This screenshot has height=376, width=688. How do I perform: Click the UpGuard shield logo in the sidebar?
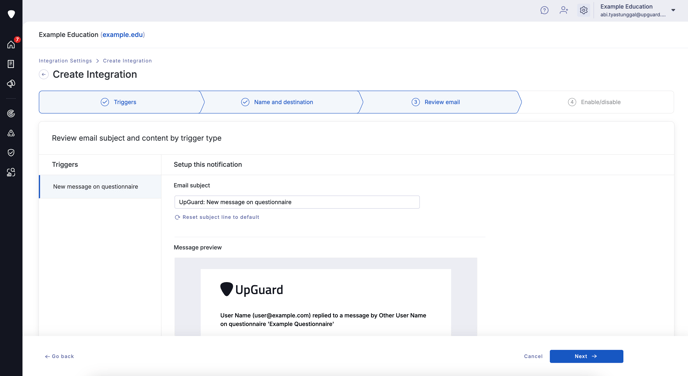[x=11, y=14]
